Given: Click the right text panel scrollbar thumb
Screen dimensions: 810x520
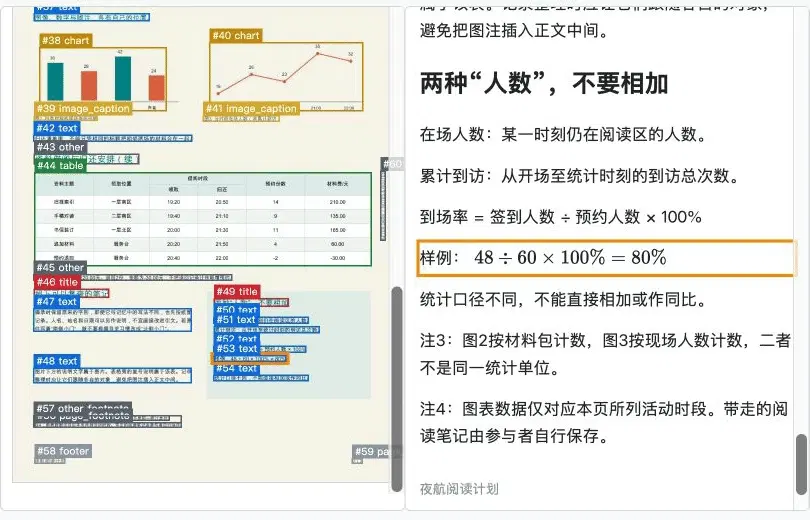Looking at the screenshot, I should [801, 464].
